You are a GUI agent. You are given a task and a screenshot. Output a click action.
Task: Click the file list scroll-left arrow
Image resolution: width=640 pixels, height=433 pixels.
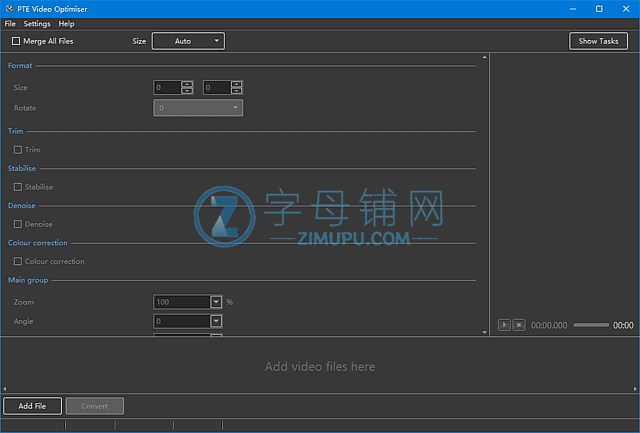click(4, 389)
